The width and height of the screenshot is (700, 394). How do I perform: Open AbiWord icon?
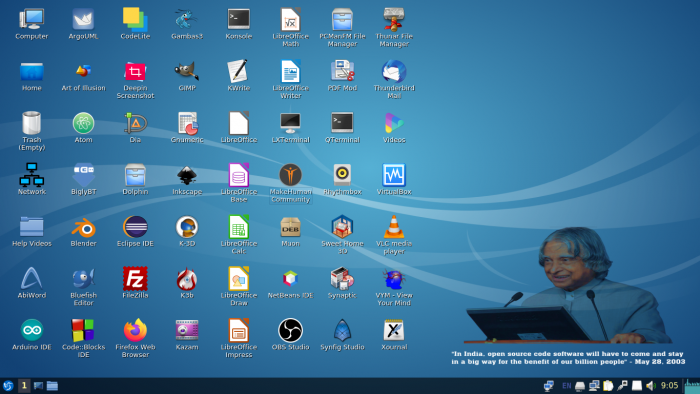coord(31,278)
